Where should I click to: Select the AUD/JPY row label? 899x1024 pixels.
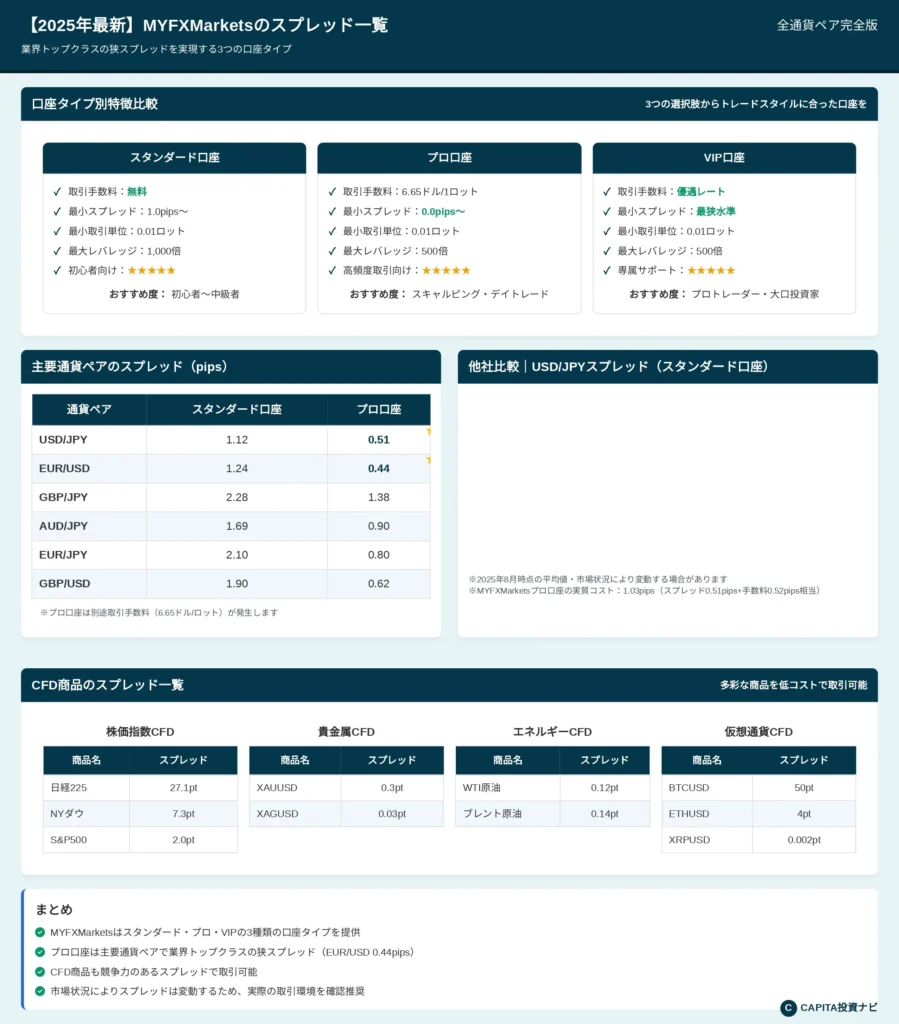point(63,526)
